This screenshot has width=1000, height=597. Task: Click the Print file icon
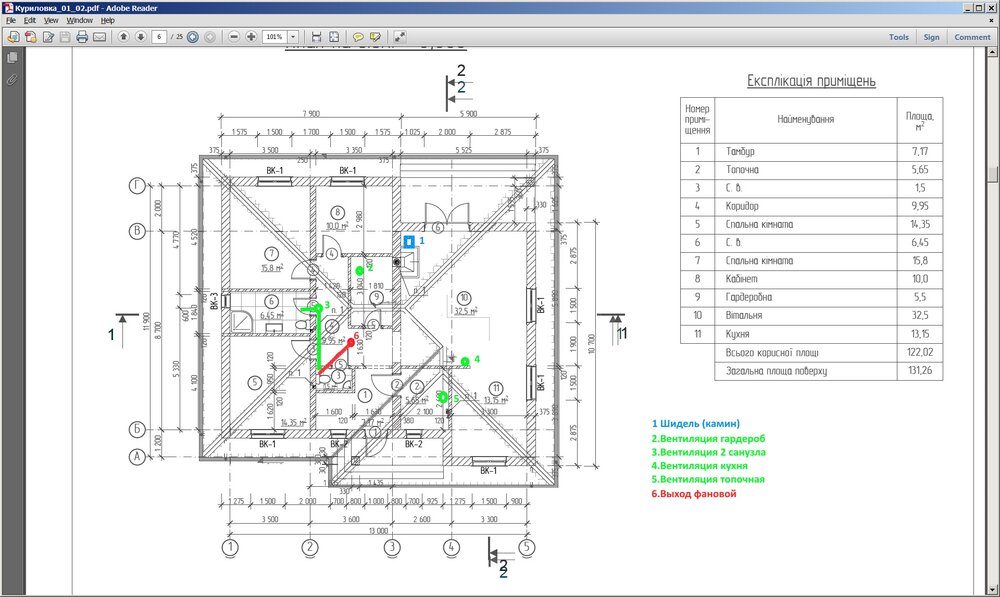pyautogui.click(x=82, y=37)
